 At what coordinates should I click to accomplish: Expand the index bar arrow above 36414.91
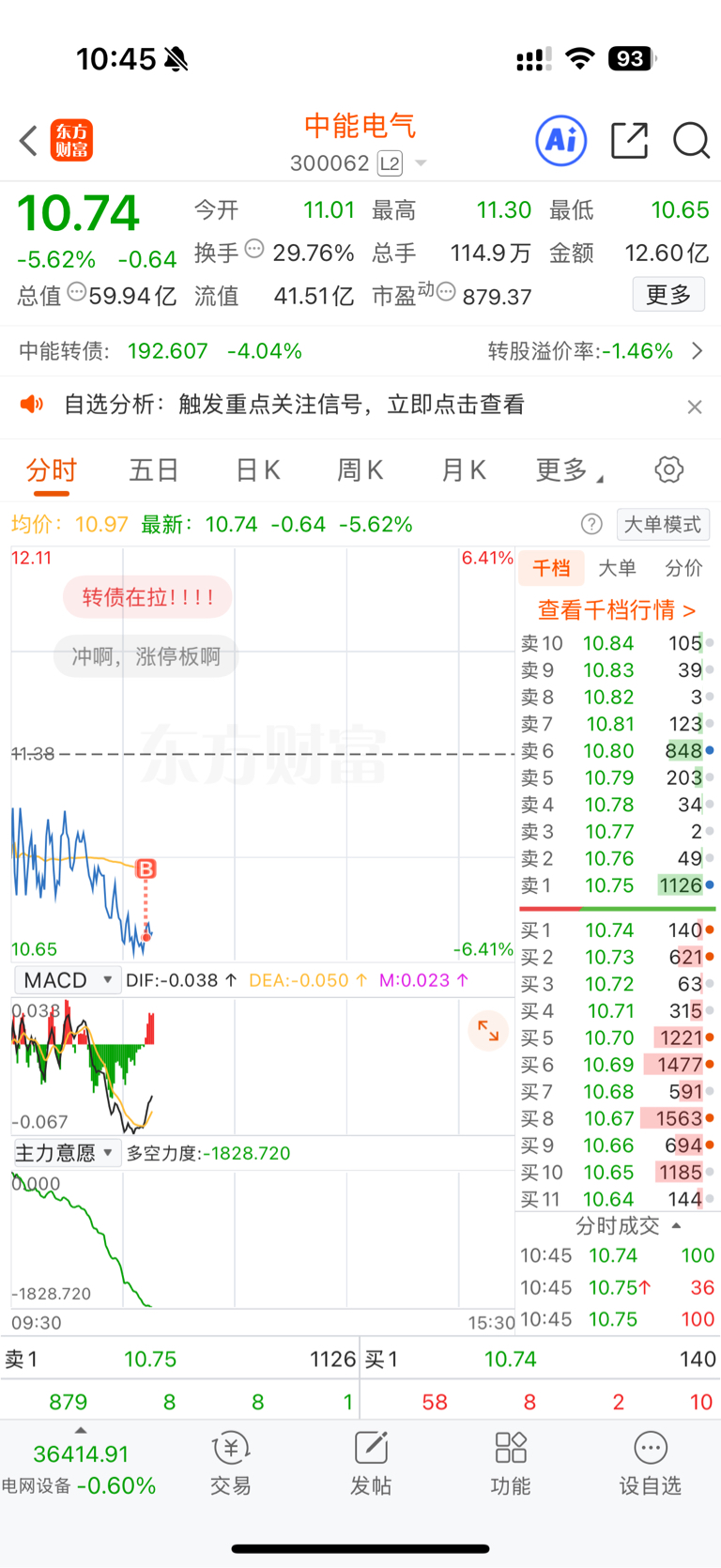coord(81,1431)
